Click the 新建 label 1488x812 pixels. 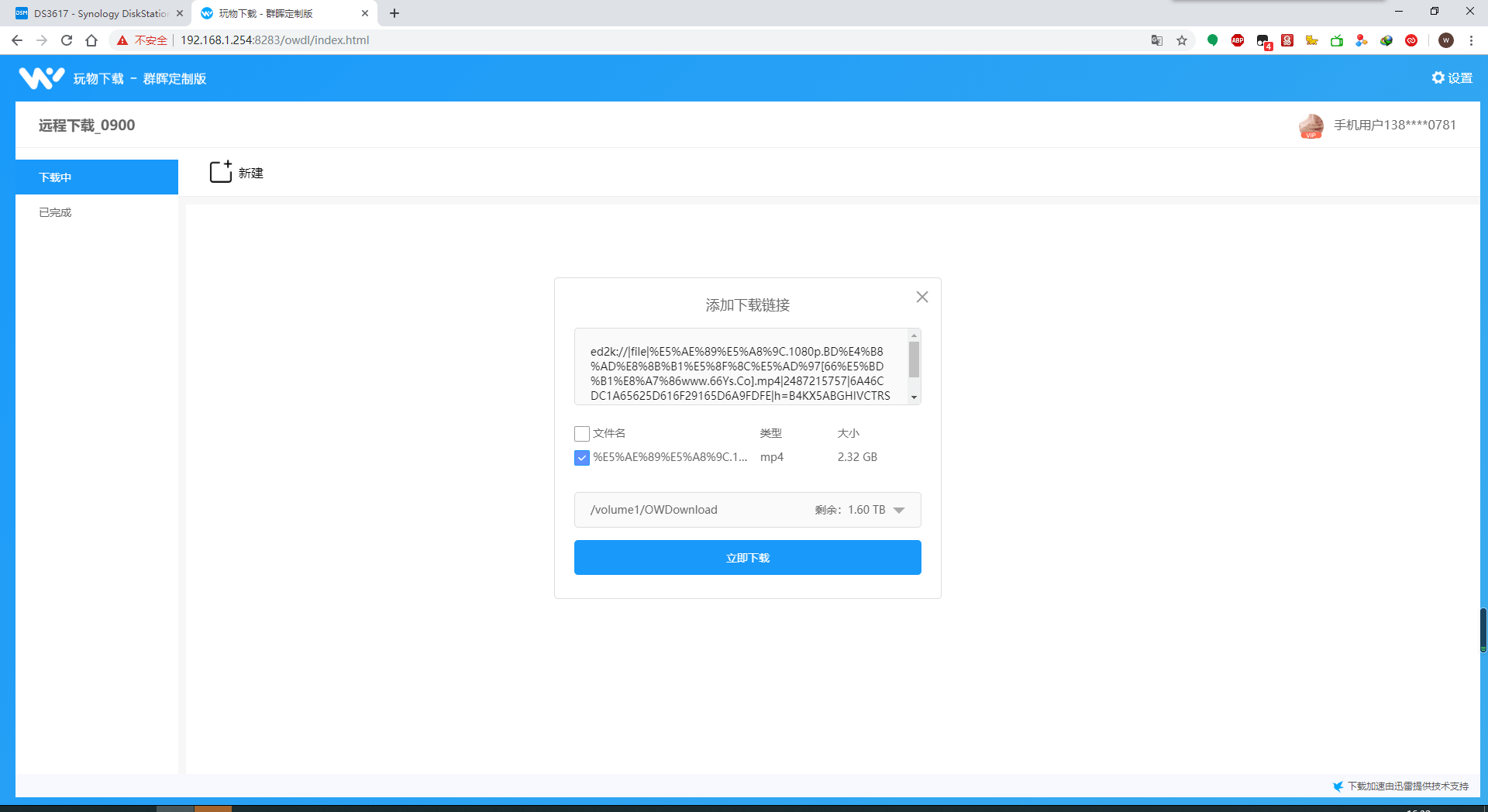251,173
